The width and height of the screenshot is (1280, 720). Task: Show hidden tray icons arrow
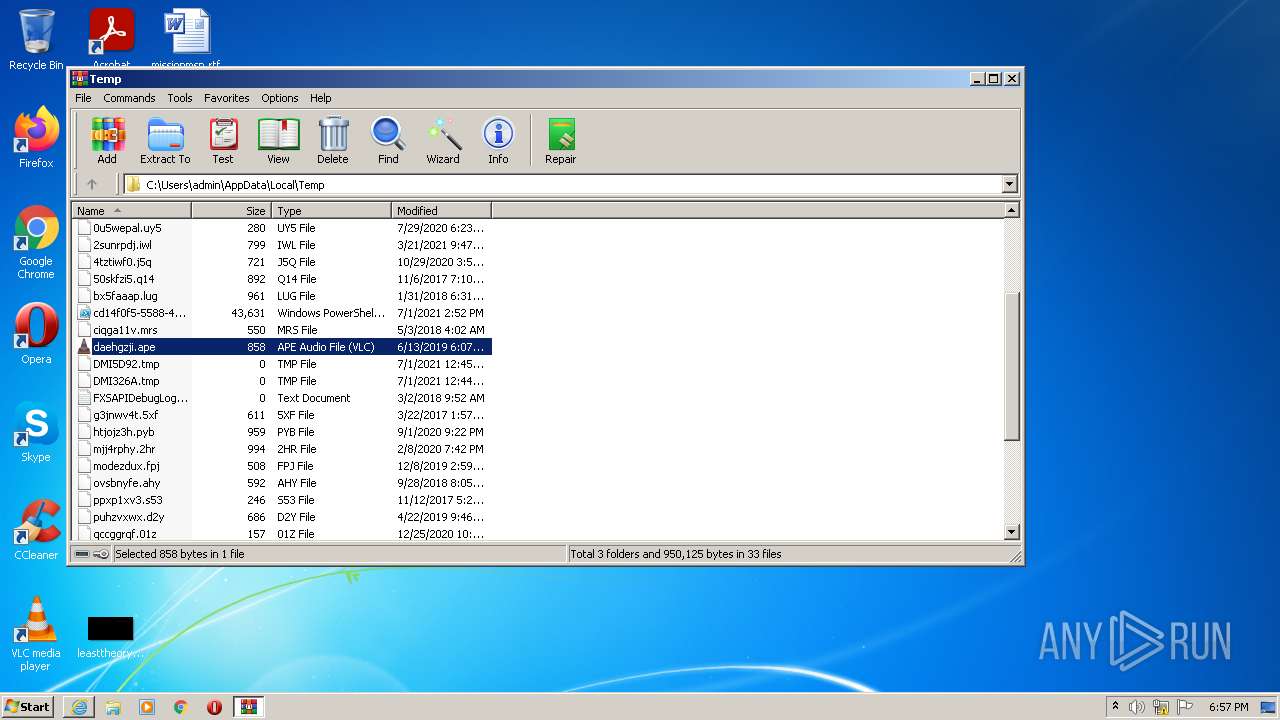(x=1115, y=707)
